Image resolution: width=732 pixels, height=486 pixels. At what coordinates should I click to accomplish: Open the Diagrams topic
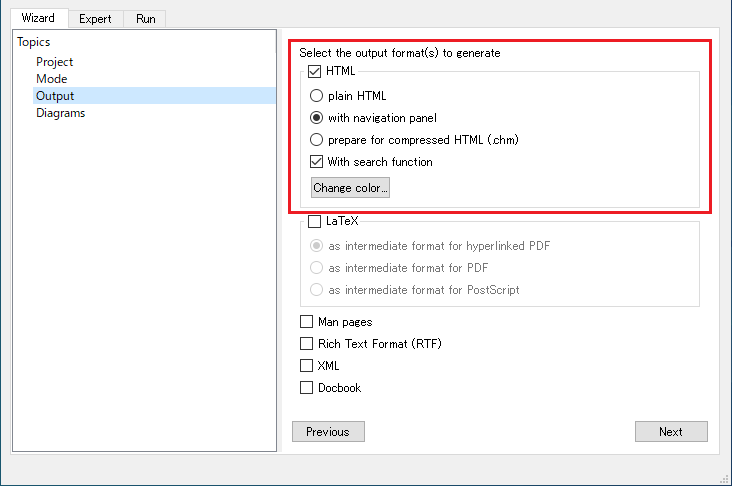(61, 113)
